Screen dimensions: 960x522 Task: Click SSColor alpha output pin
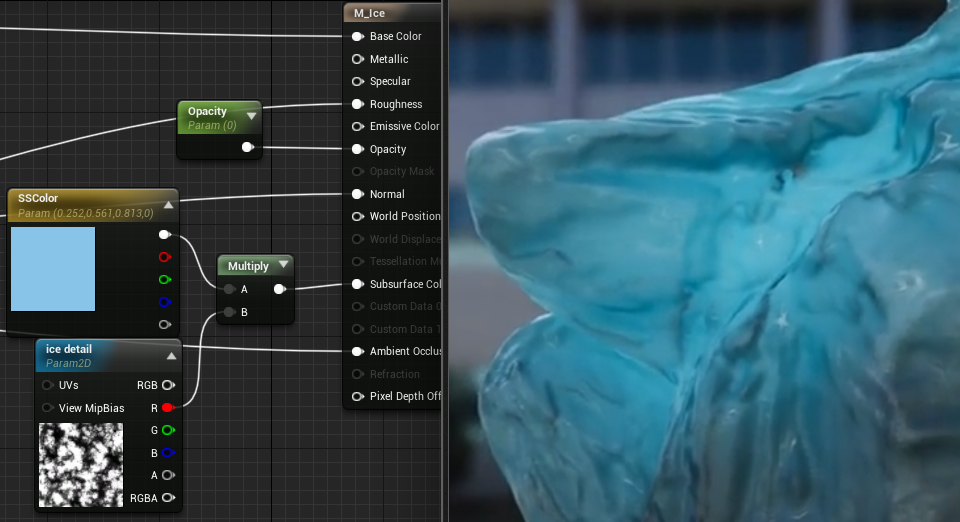164,324
